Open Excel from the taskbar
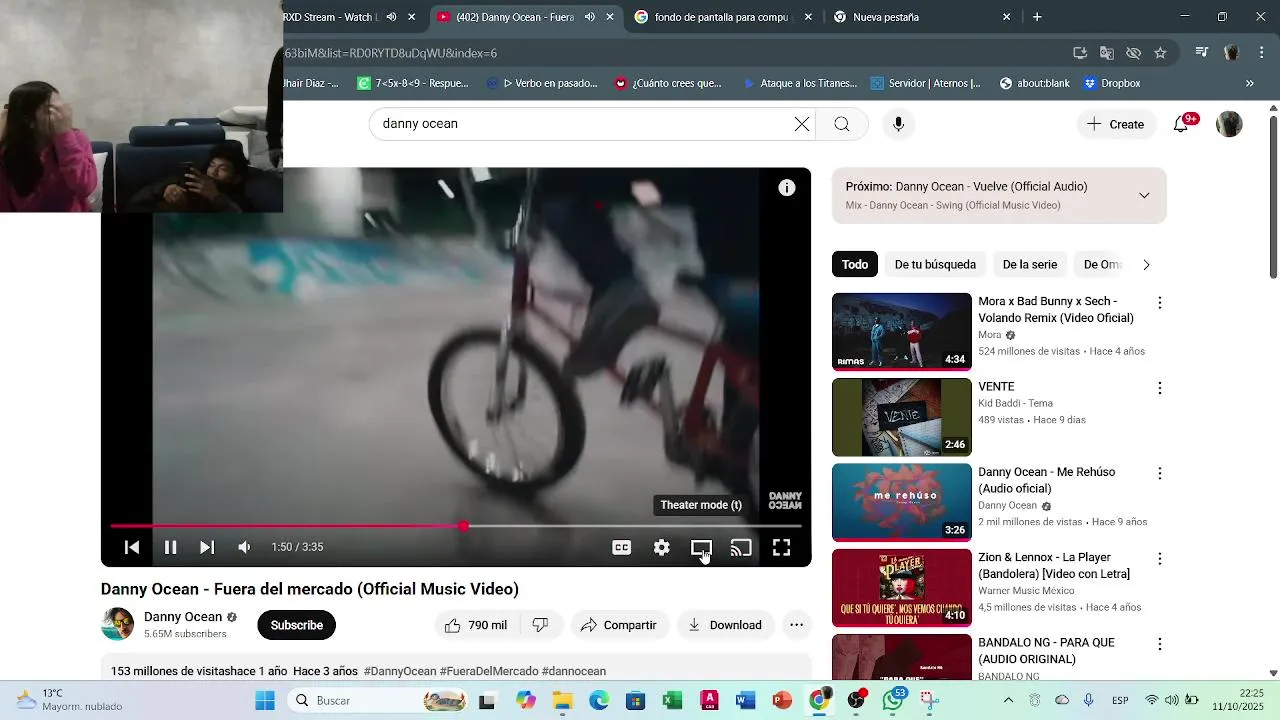The width and height of the screenshot is (1280, 720). (672, 701)
